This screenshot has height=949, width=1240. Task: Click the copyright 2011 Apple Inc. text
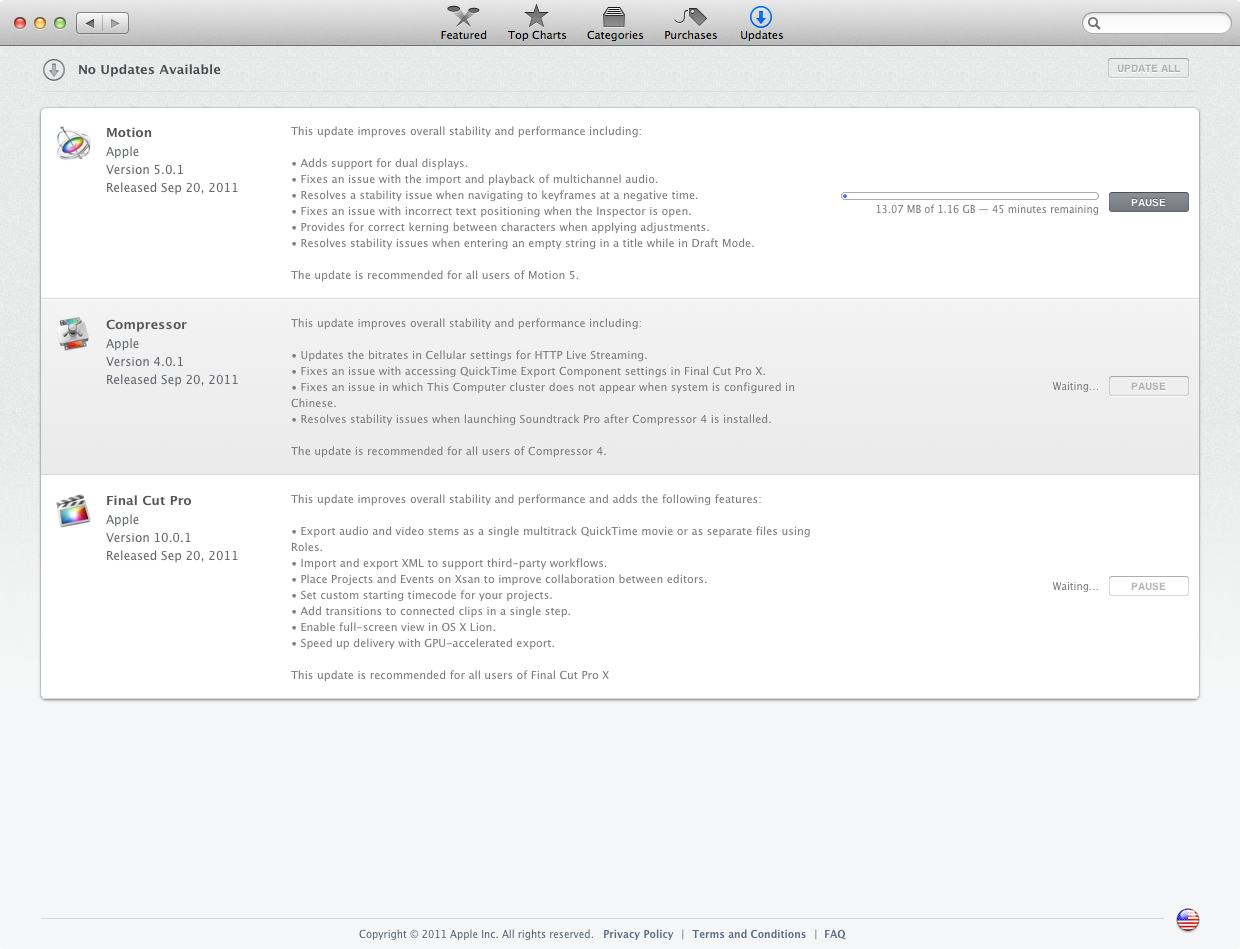476,934
